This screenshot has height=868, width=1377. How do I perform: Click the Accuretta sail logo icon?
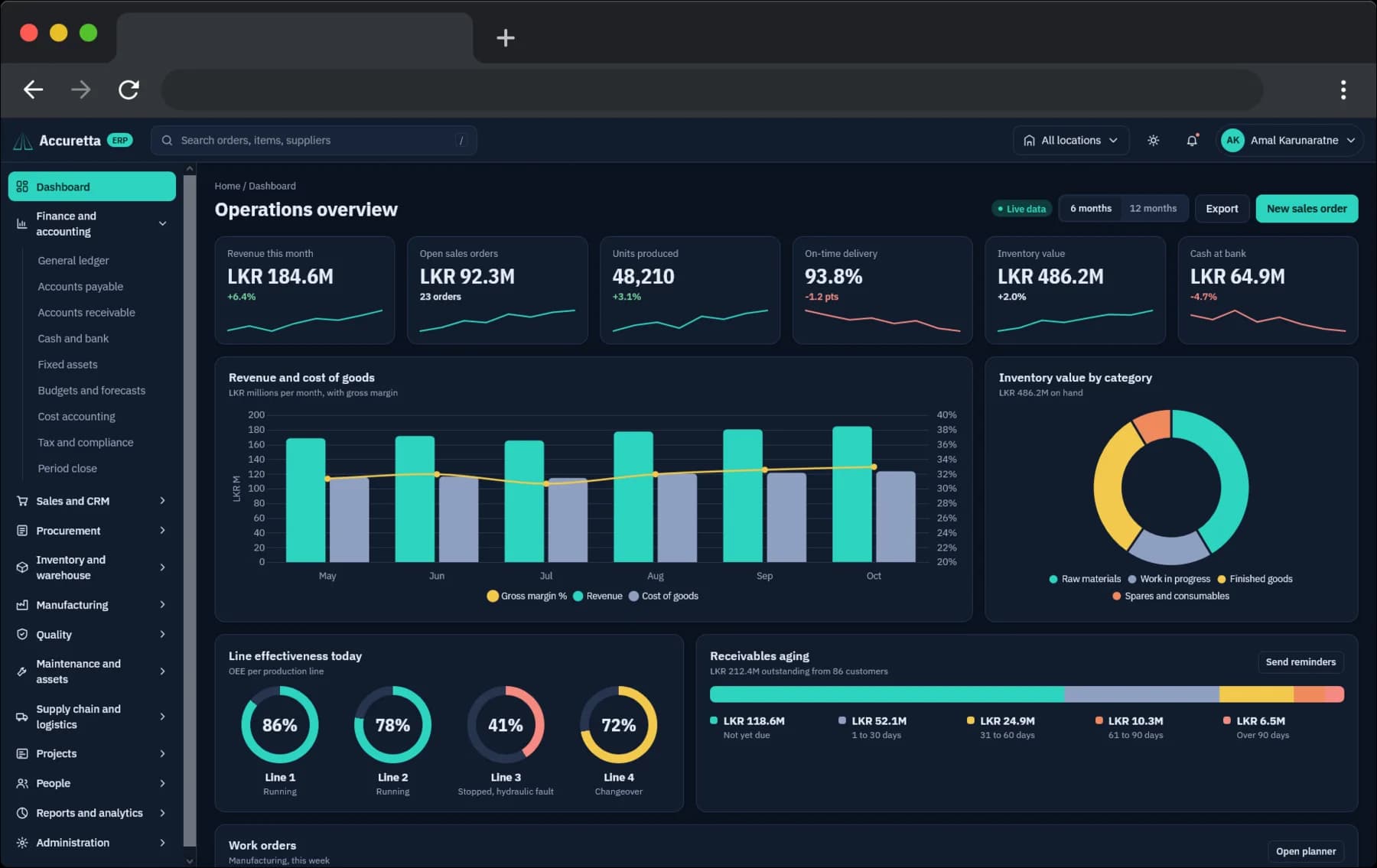pos(23,141)
